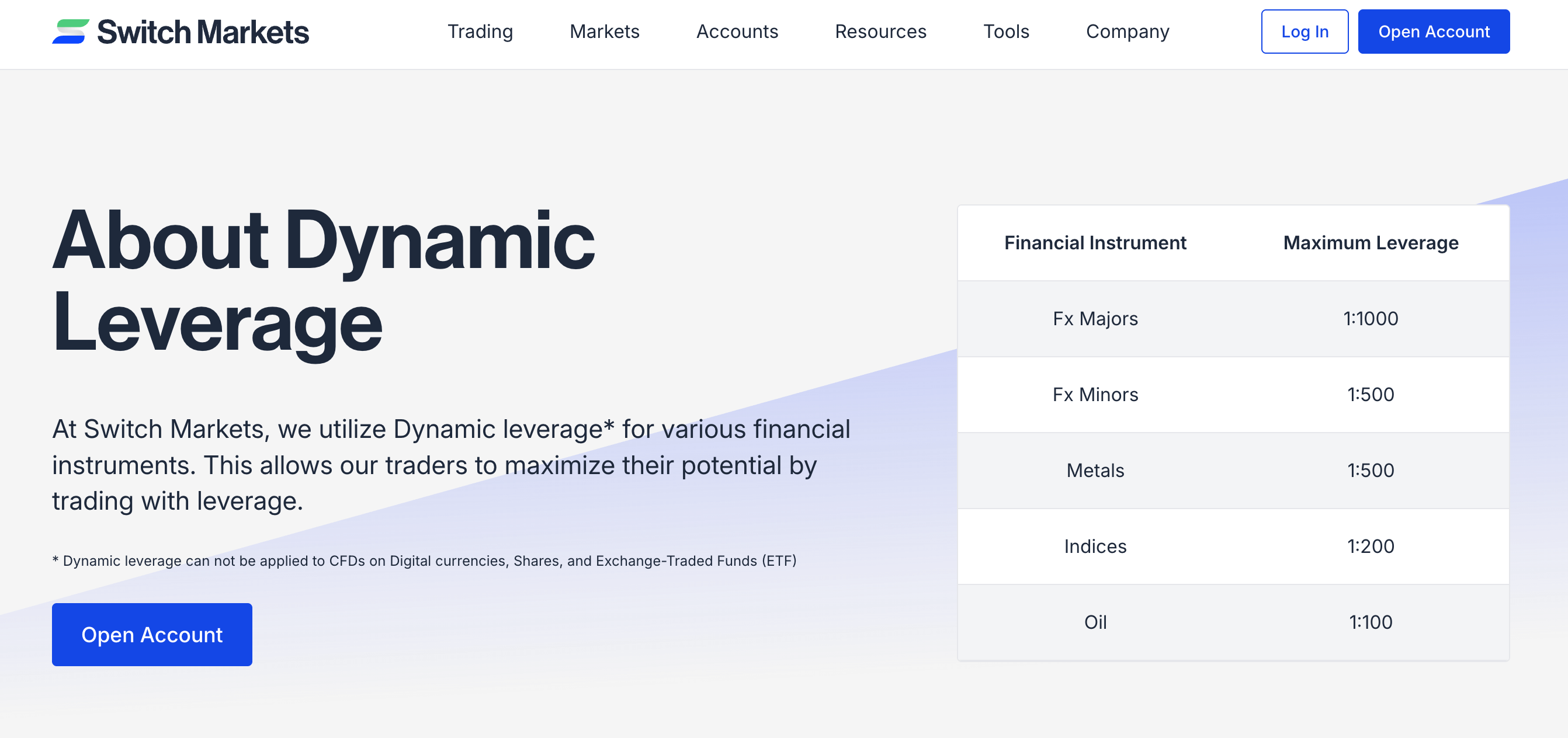
Task: Select Company in the top navigation
Action: tap(1128, 32)
